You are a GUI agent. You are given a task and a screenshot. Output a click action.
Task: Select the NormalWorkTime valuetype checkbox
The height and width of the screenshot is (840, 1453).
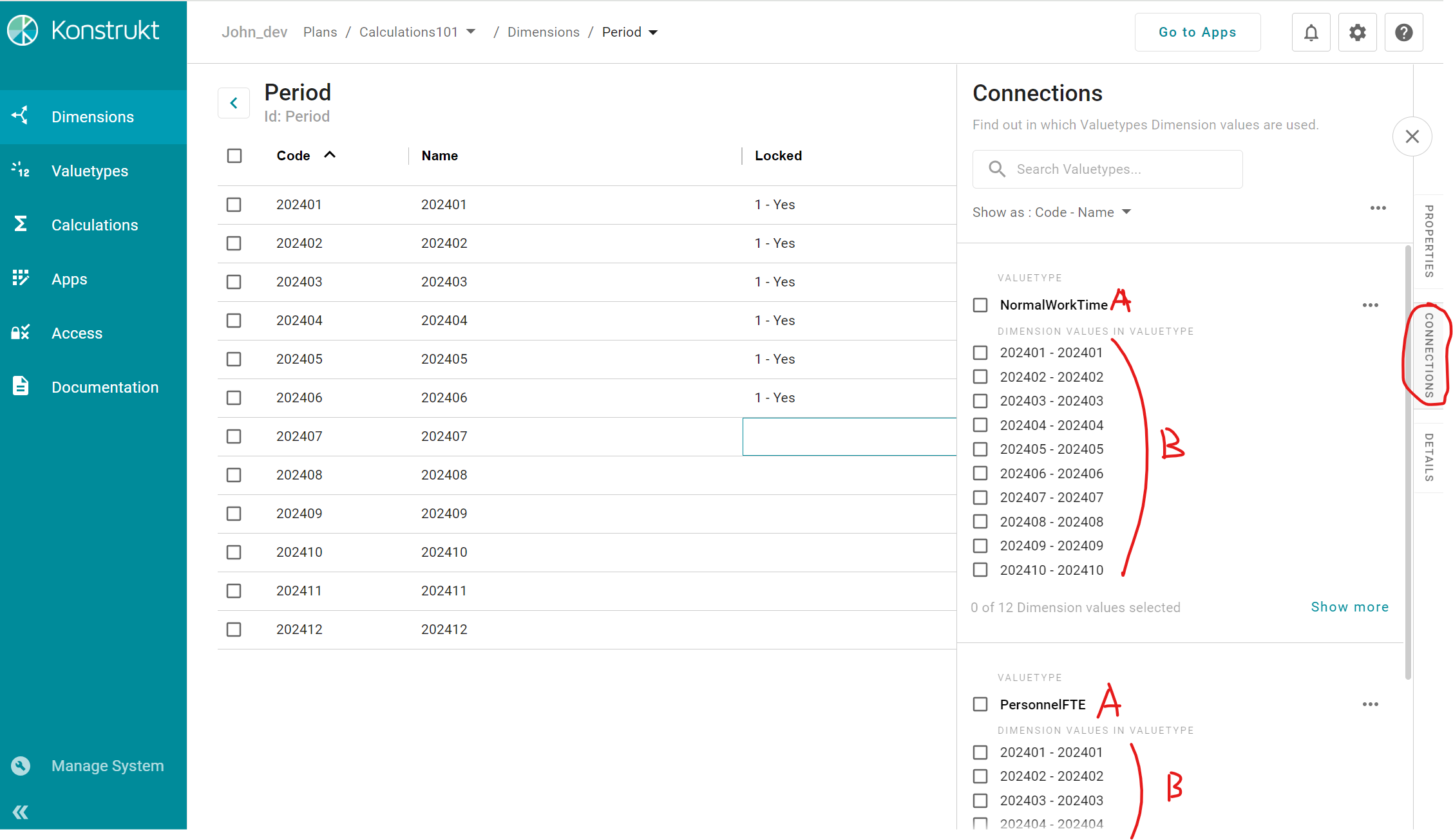click(x=980, y=305)
